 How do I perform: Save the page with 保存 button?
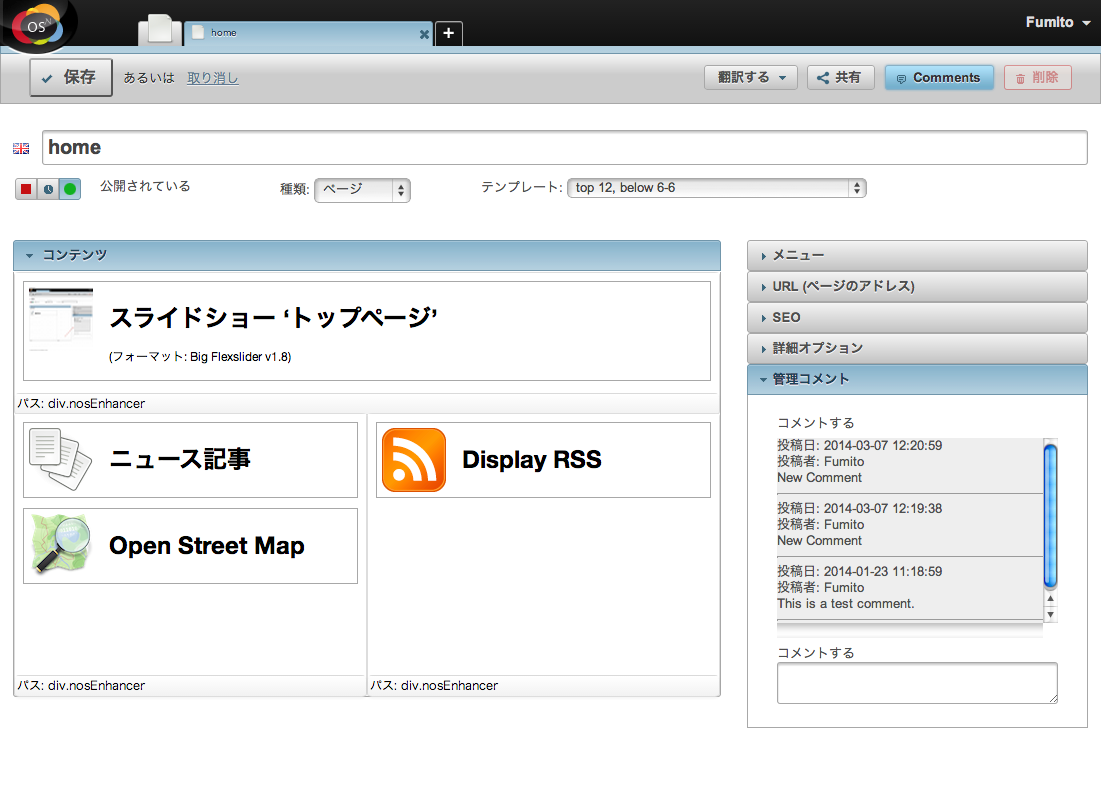tap(71, 77)
